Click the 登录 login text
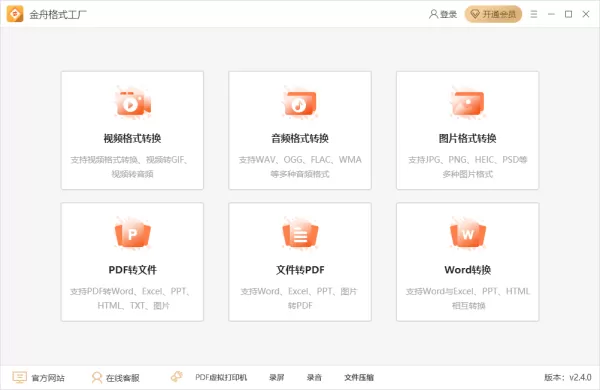The image size is (600, 390). (x=448, y=15)
